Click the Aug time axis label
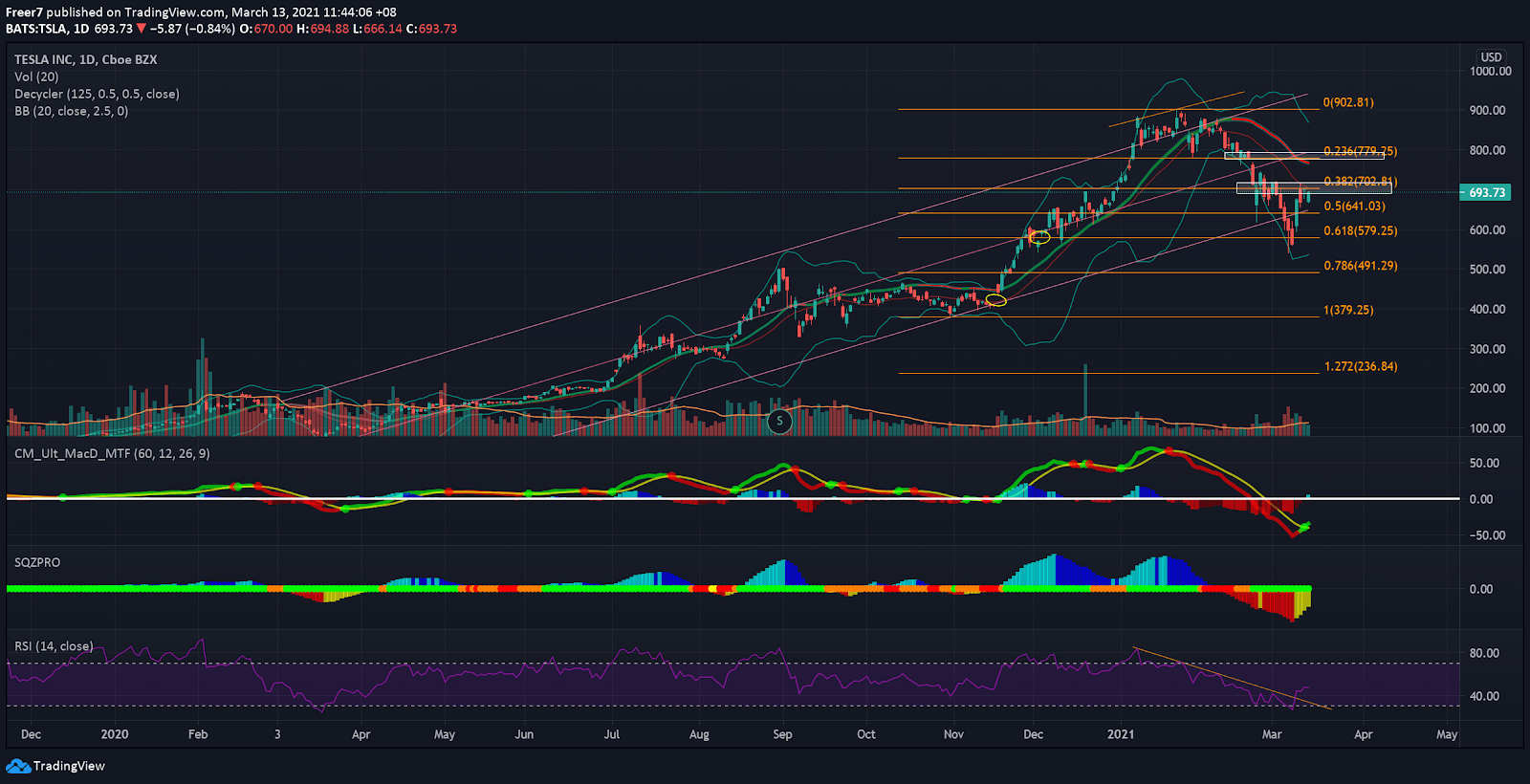The height and width of the screenshot is (784, 1530). (x=699, y=735)
